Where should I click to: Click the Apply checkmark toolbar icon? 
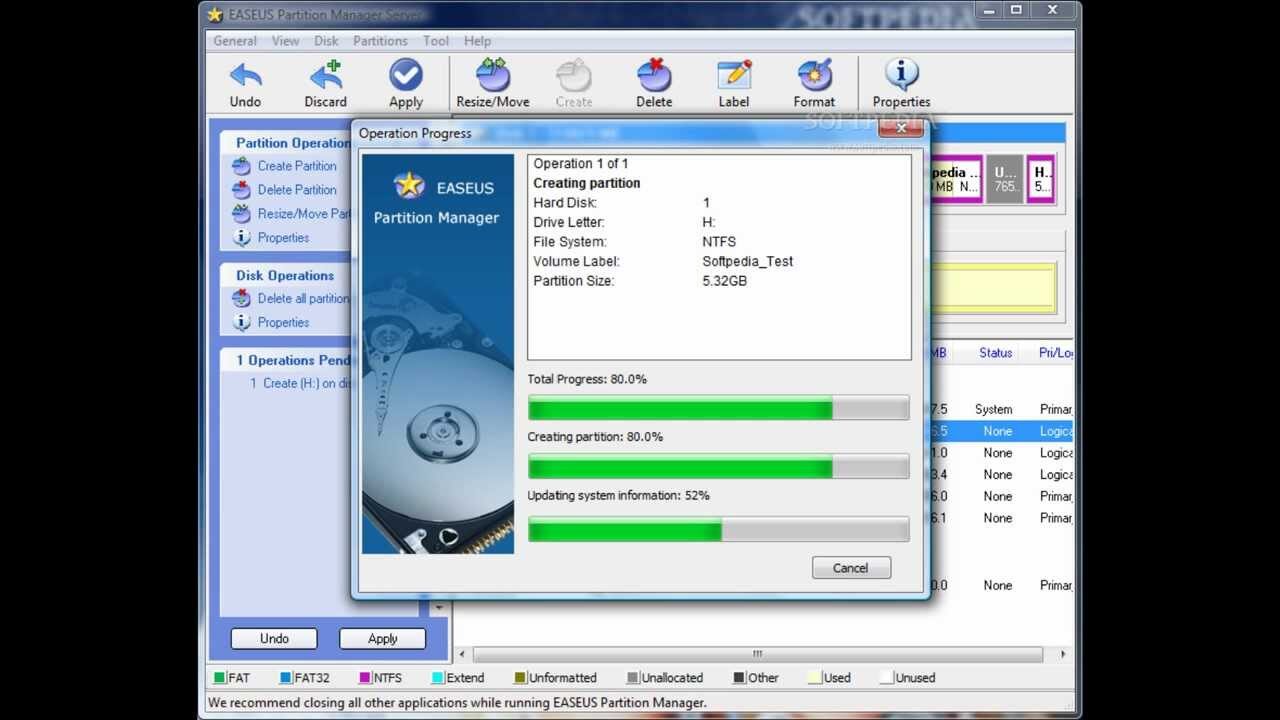point(406,75)
